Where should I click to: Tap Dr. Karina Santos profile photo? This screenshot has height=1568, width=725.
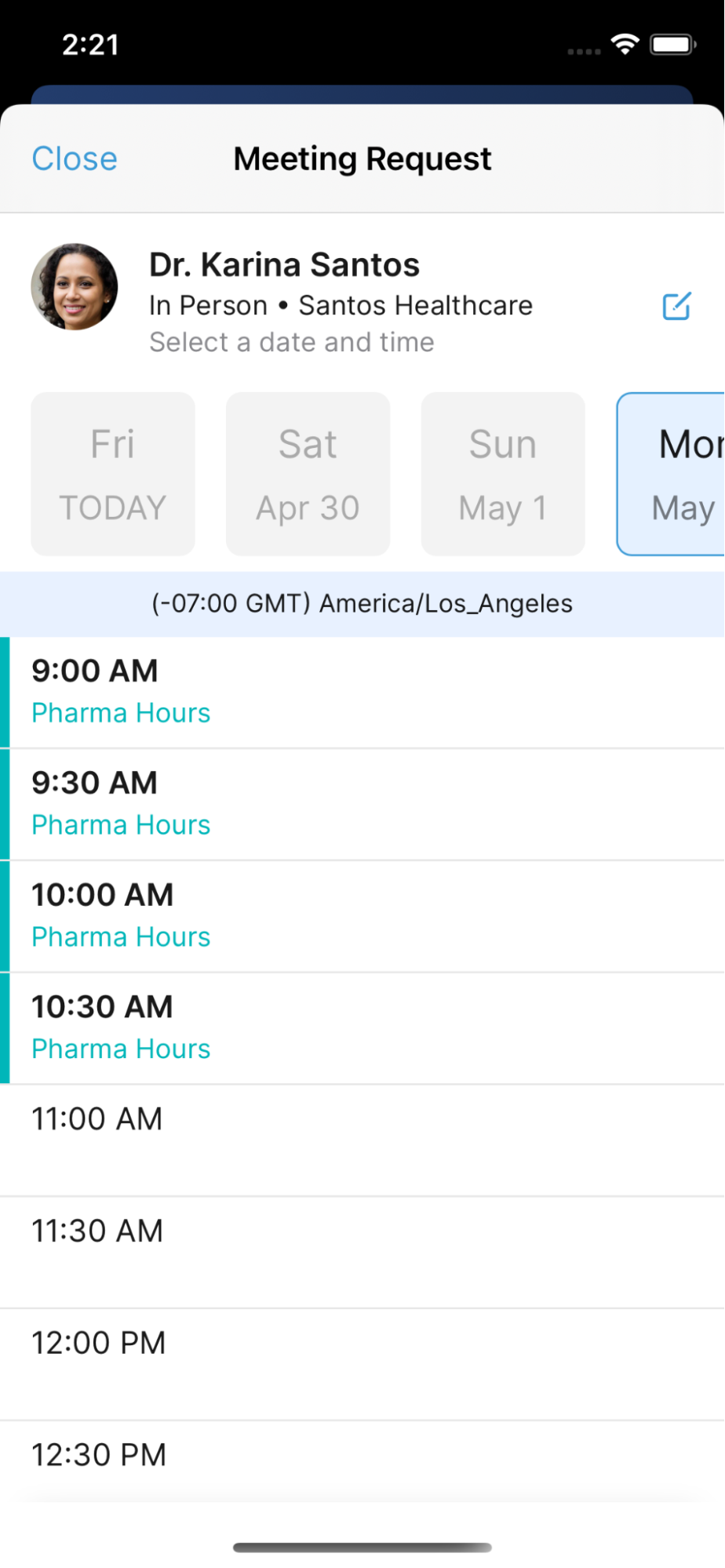(x=75, y=286)
